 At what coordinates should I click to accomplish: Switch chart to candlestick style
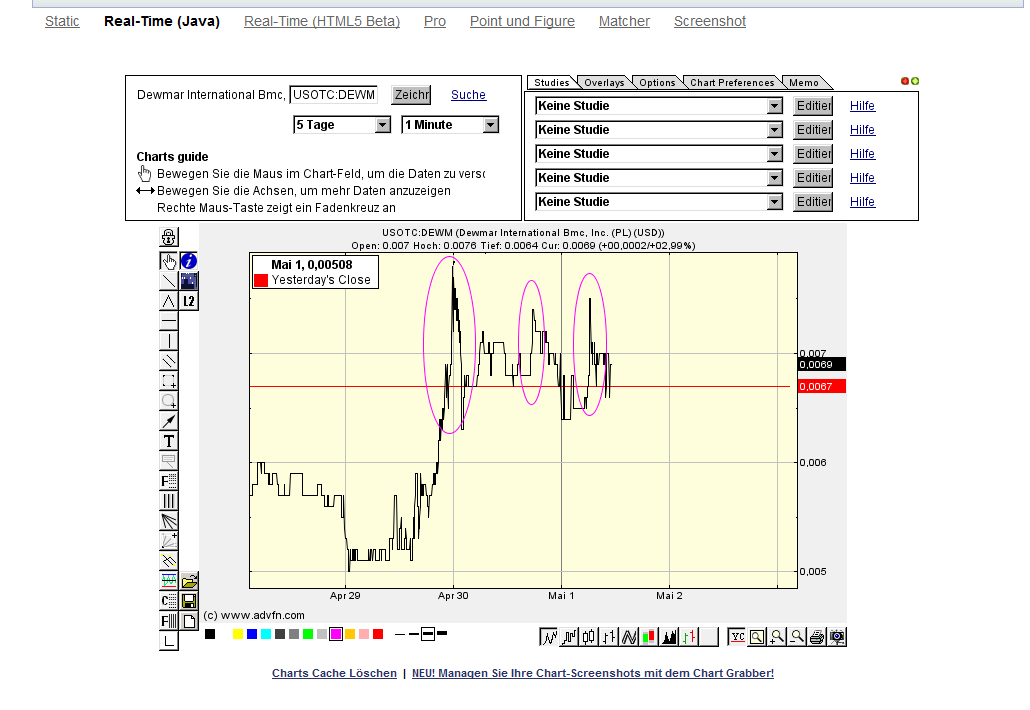tap(589, 636)
